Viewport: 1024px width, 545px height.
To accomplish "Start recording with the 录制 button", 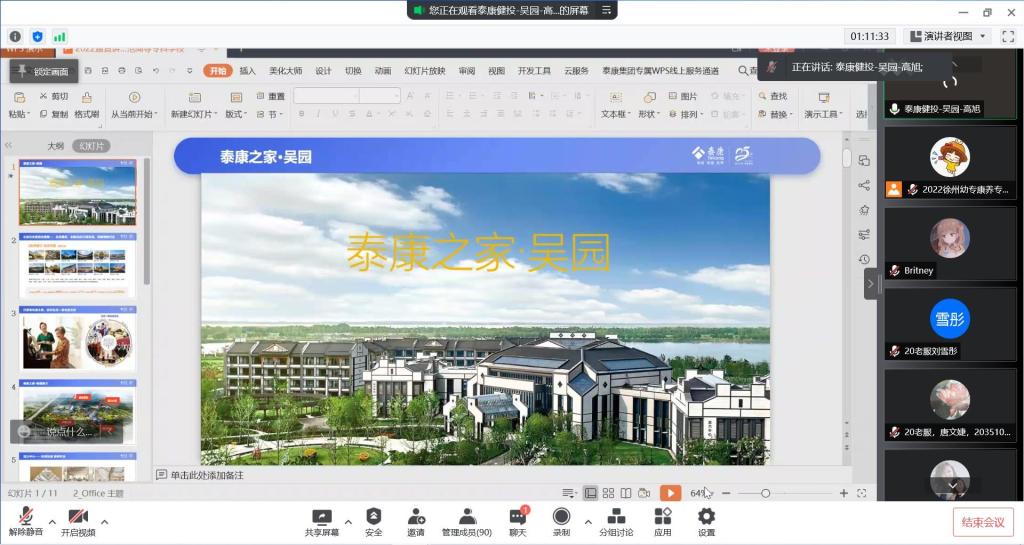I will 561,521.
